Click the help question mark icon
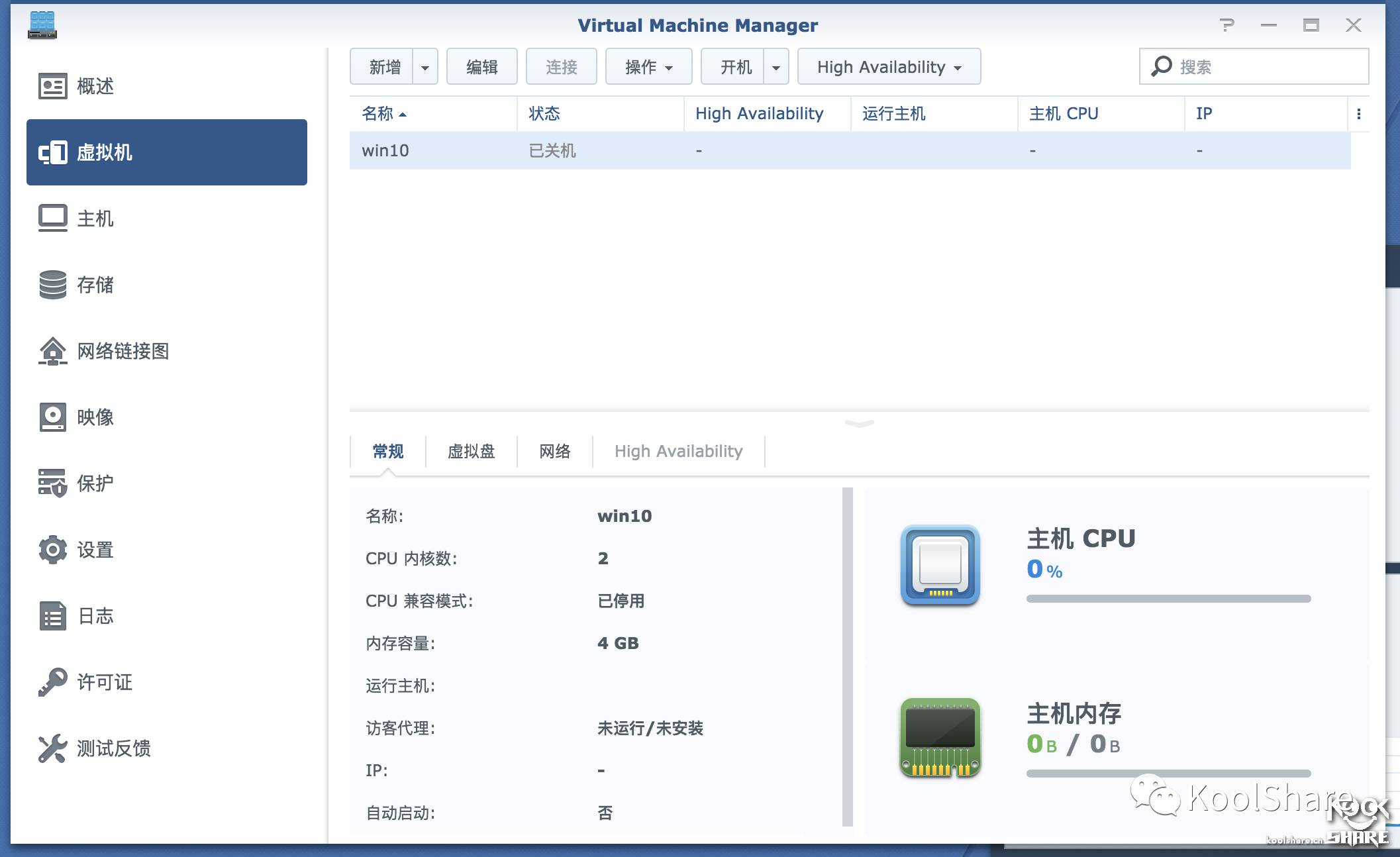The width and height of the screenshot is (1400, 857). coord(1226,25)
